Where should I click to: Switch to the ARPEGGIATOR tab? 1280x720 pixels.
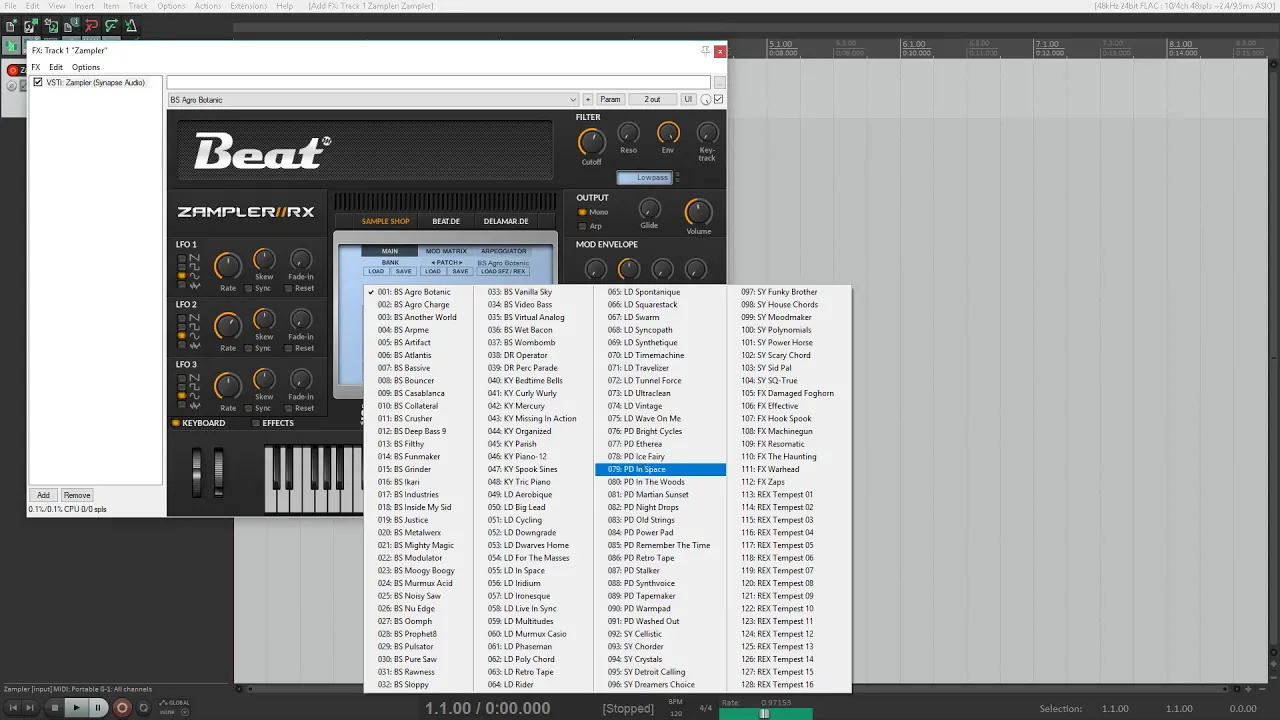coord(503,251)
